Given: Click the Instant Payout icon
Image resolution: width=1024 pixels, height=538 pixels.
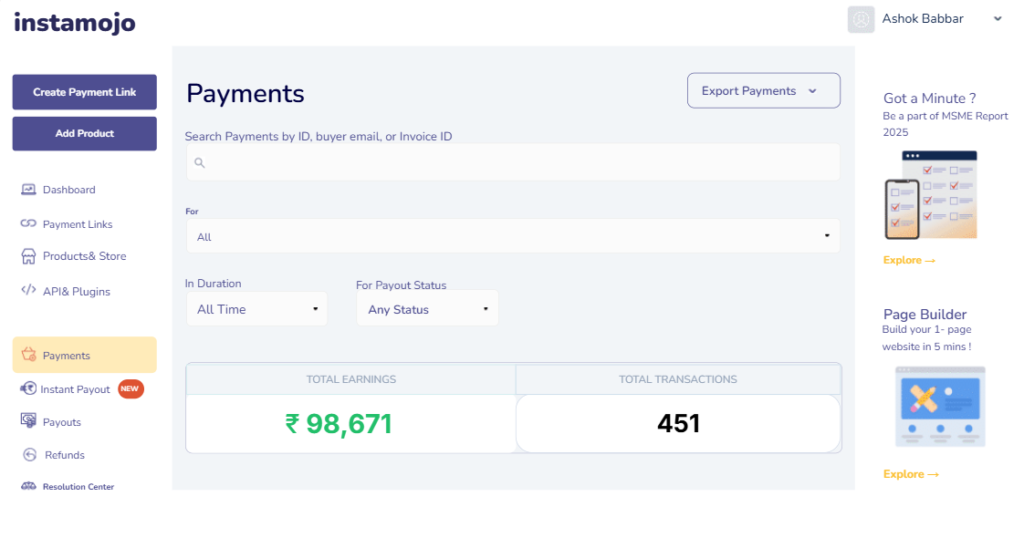Looking at the screenshot, I should 28,388.
